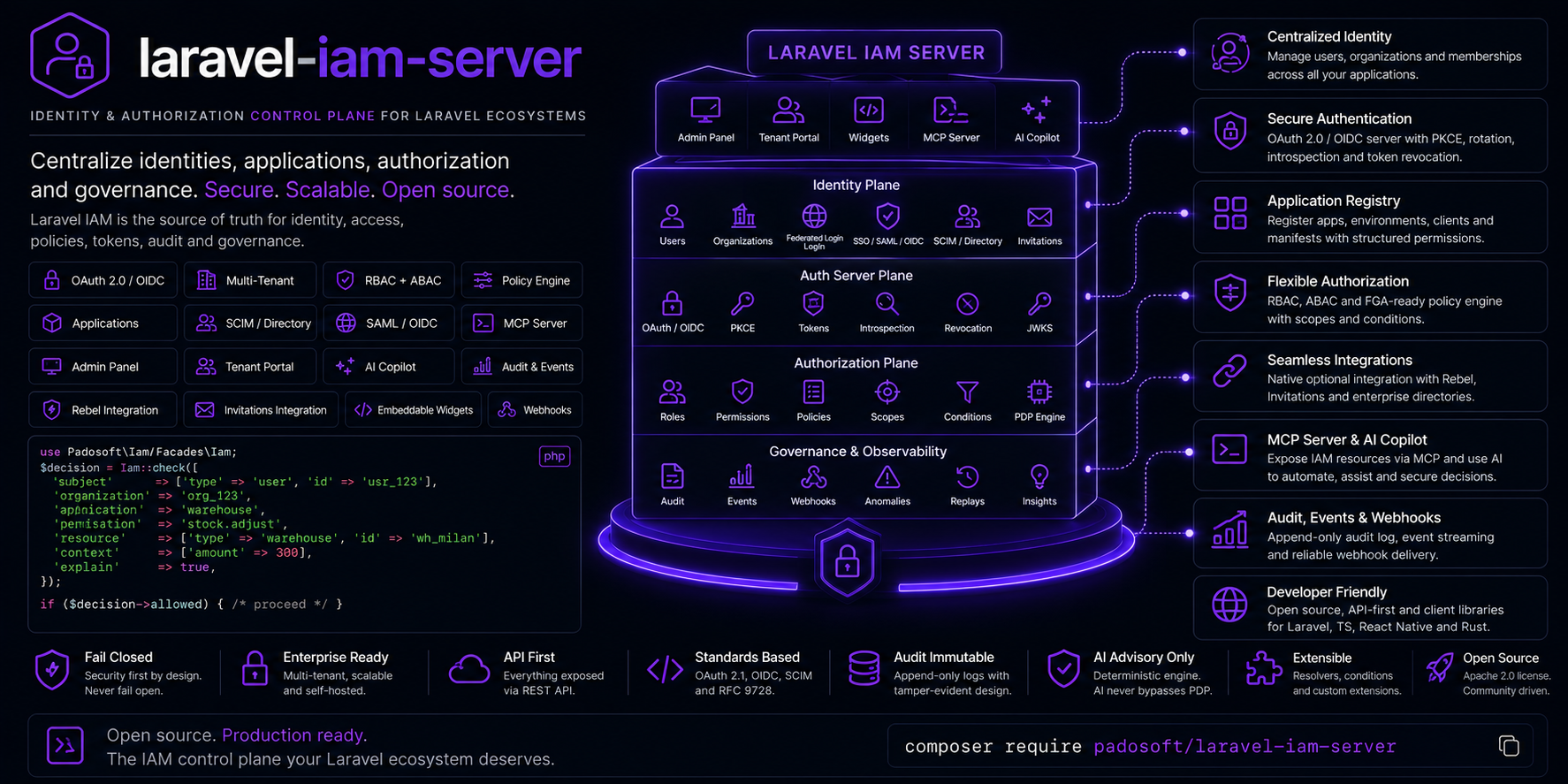Click the PDP Engine chip icon
This screenshot has width=1568, height=784.
point(1039,391)
